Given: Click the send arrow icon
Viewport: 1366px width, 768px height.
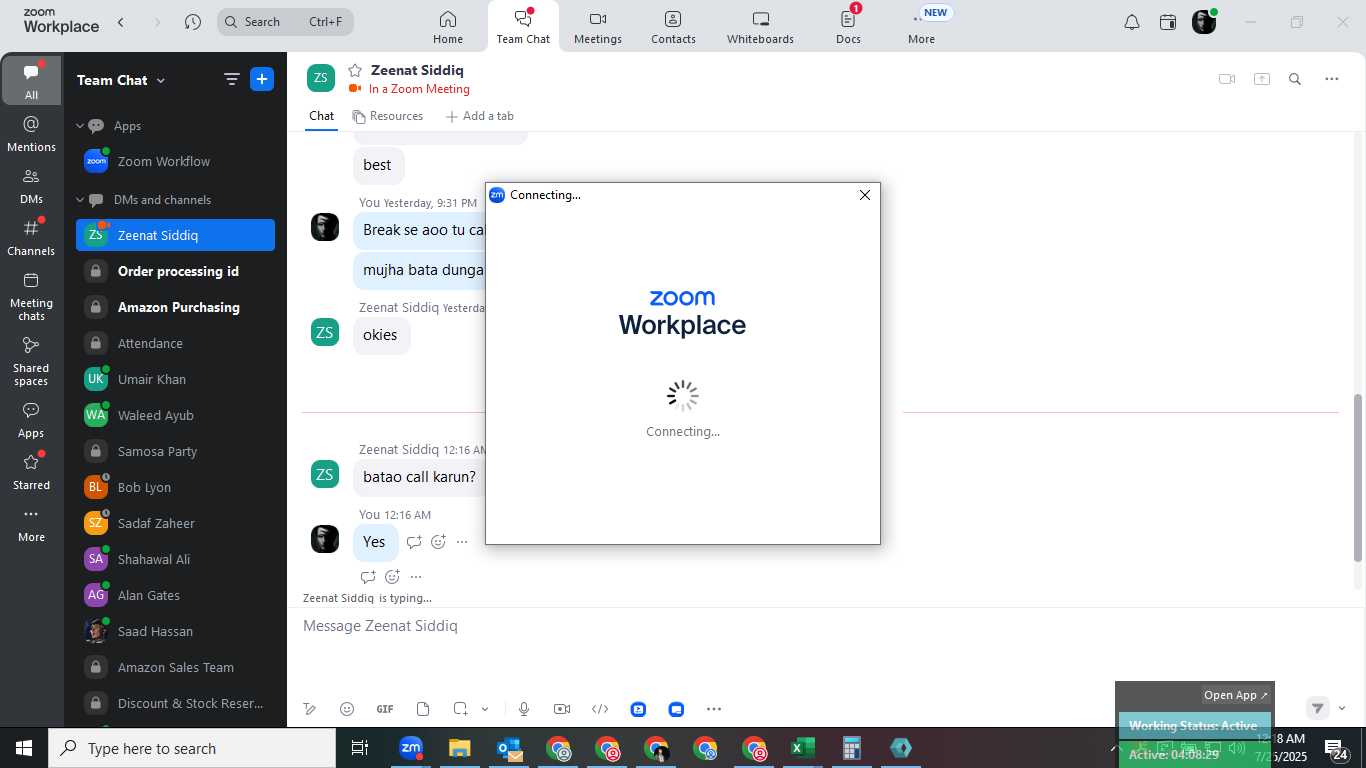Looking at the screenshot, I should tap(1318, 708).
